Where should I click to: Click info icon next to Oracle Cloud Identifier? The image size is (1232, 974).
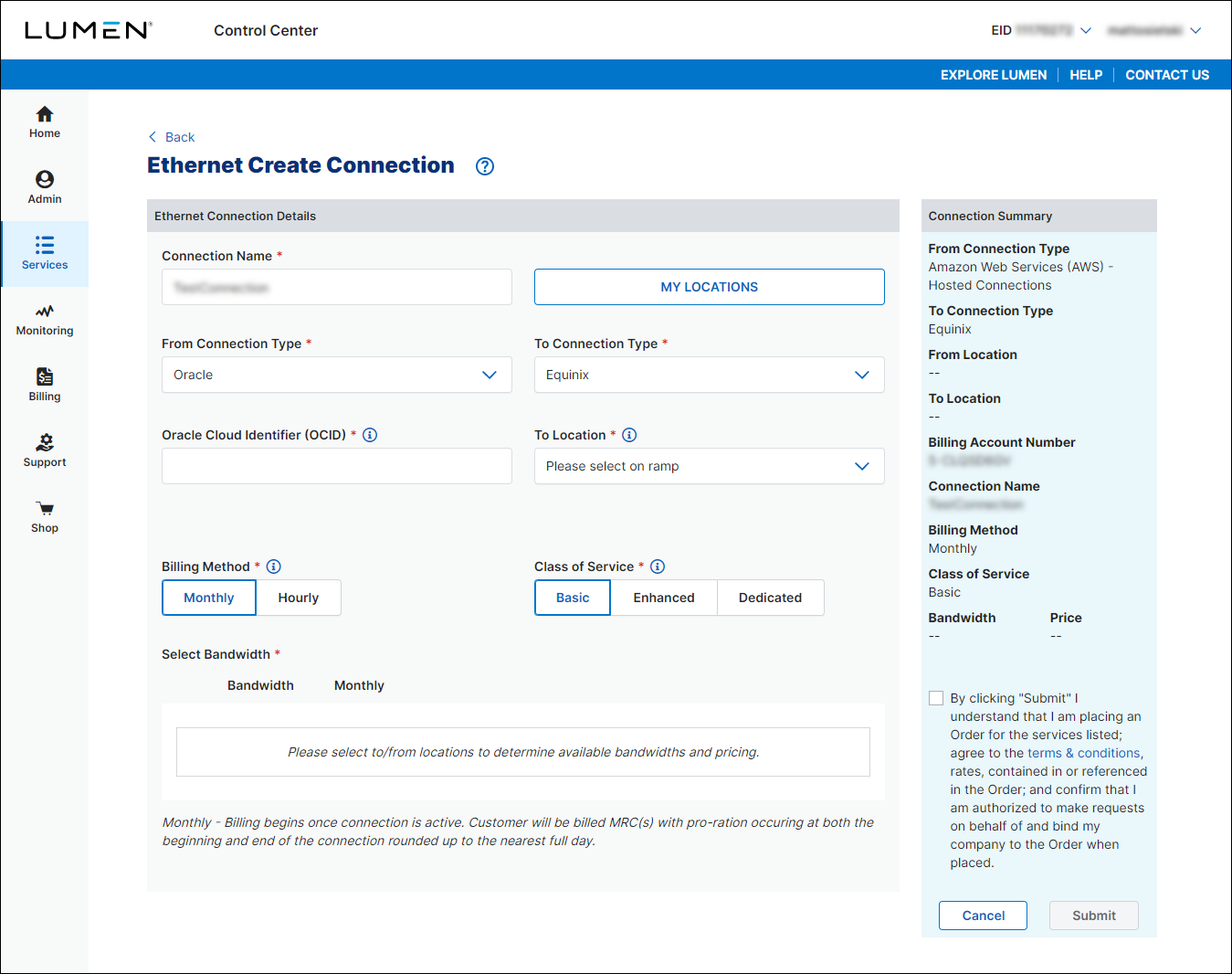point(370,435)
